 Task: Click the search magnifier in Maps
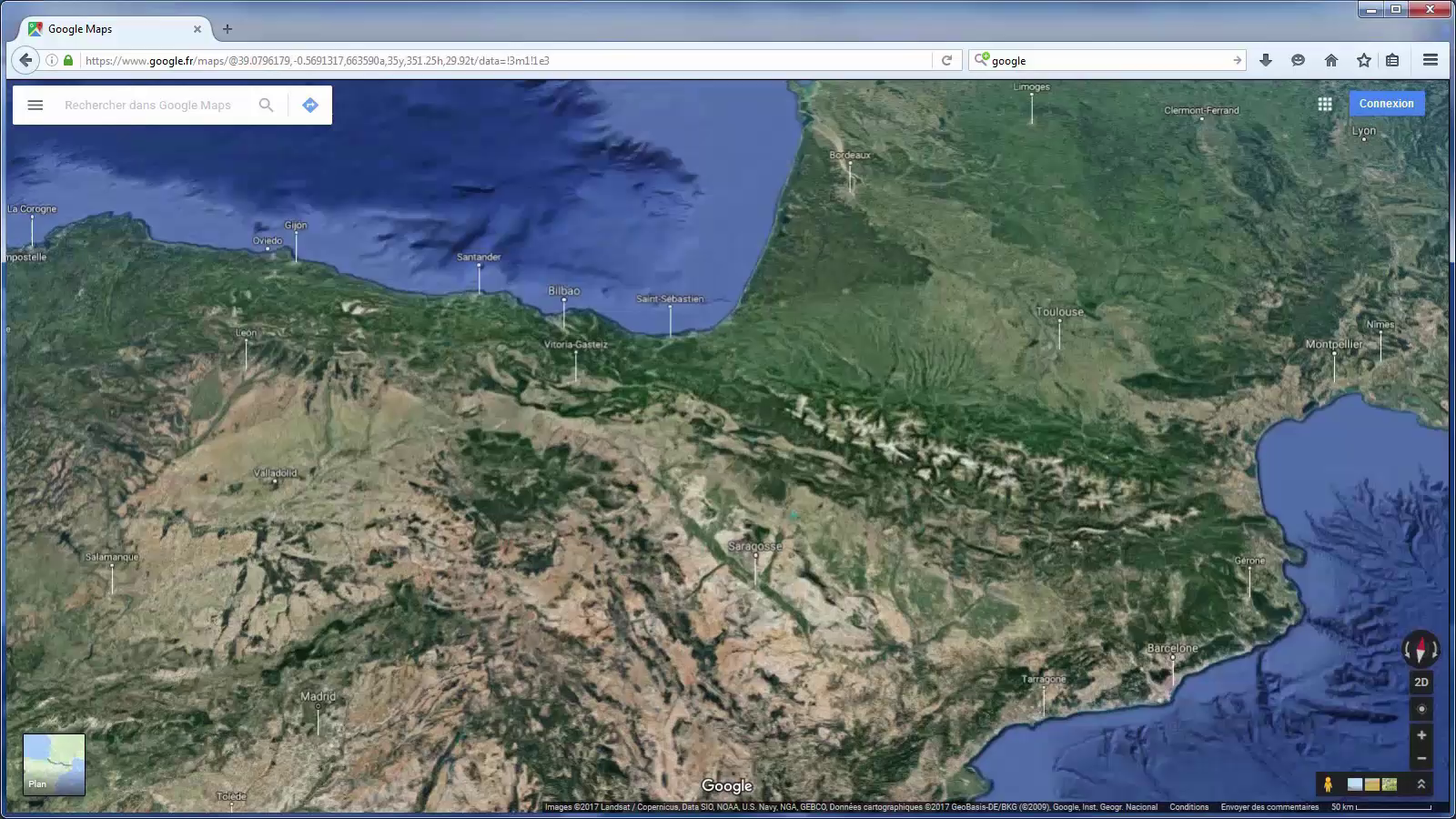tap(266, 106)
